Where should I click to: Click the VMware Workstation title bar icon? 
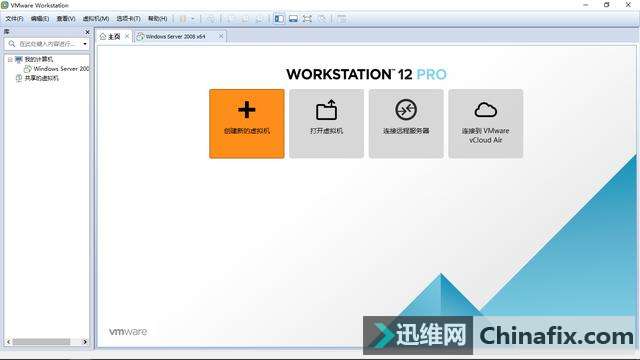[x=5, y=5]
